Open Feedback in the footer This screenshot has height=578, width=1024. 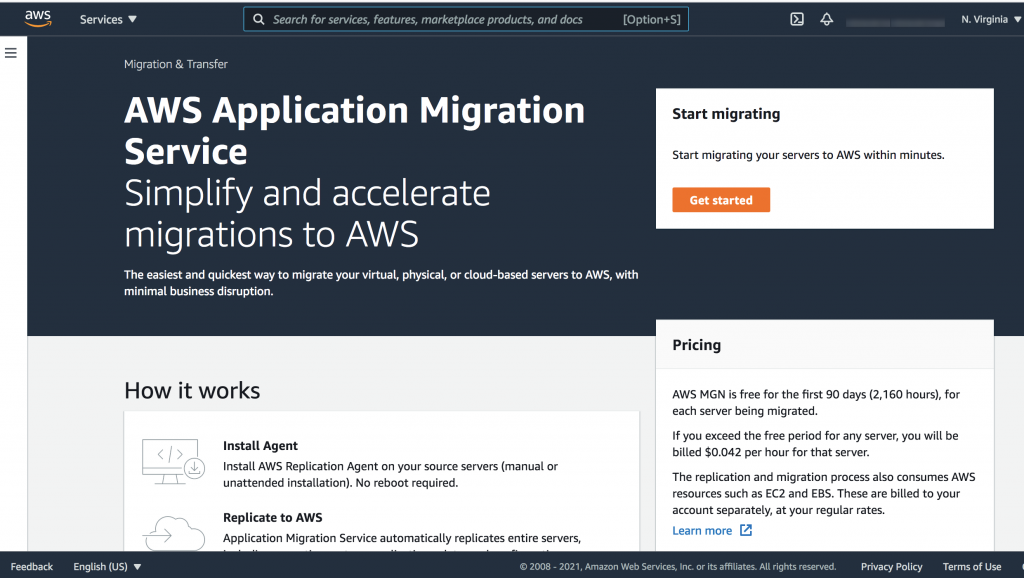pyautogui.click(x=32, y=567)
